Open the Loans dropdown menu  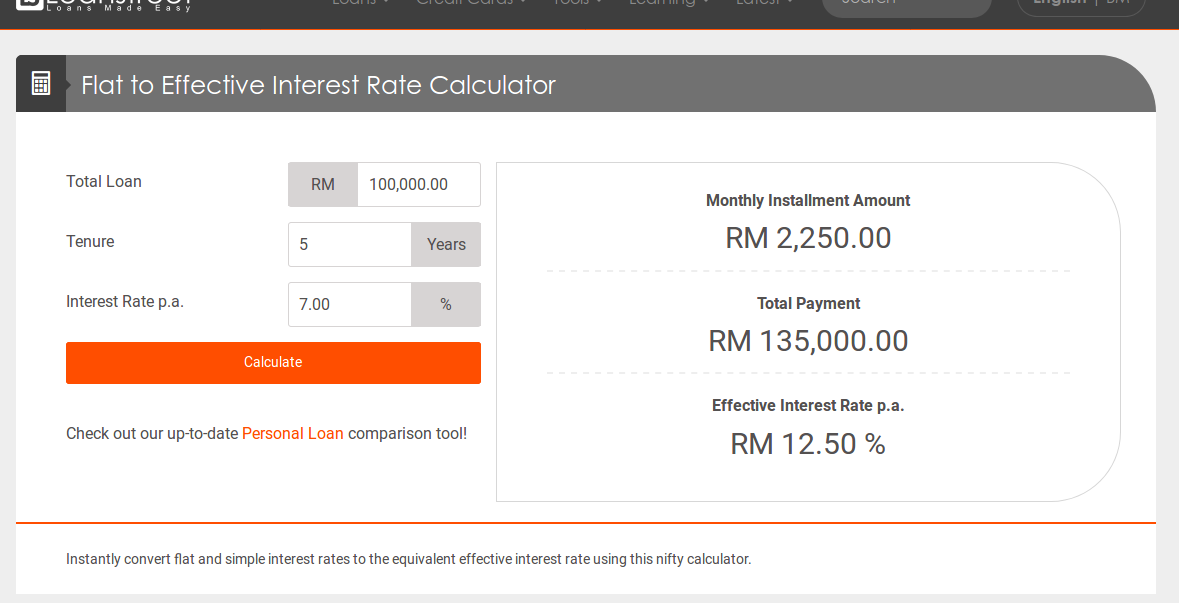coord(360,3)
